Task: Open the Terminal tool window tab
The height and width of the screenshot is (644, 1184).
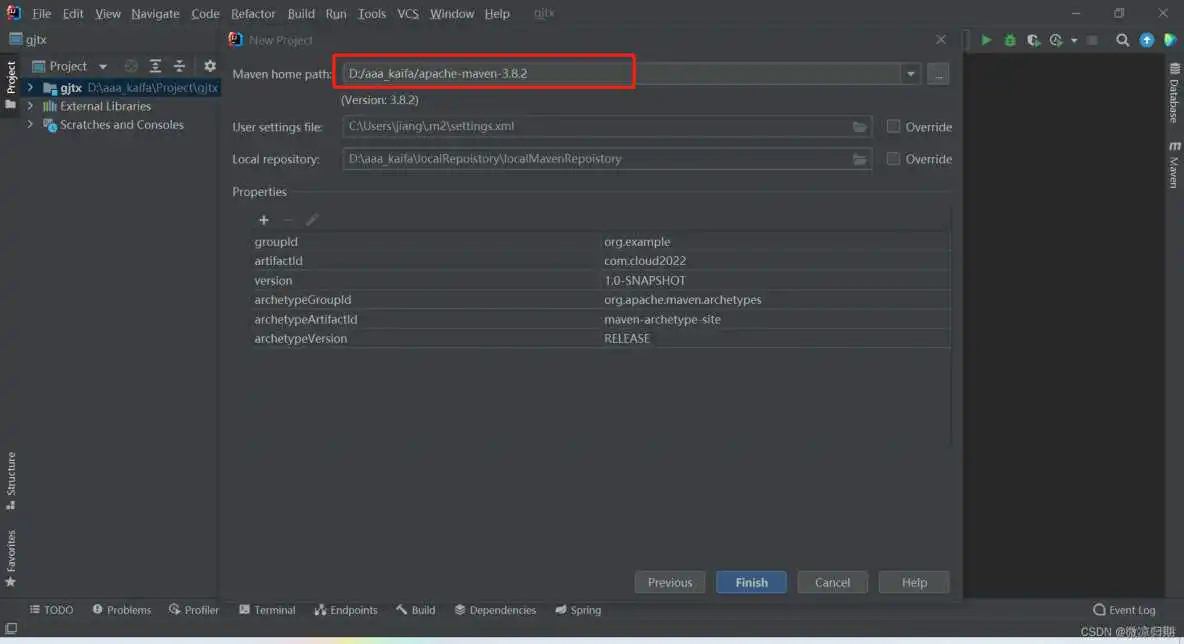Action: point(267,610)
